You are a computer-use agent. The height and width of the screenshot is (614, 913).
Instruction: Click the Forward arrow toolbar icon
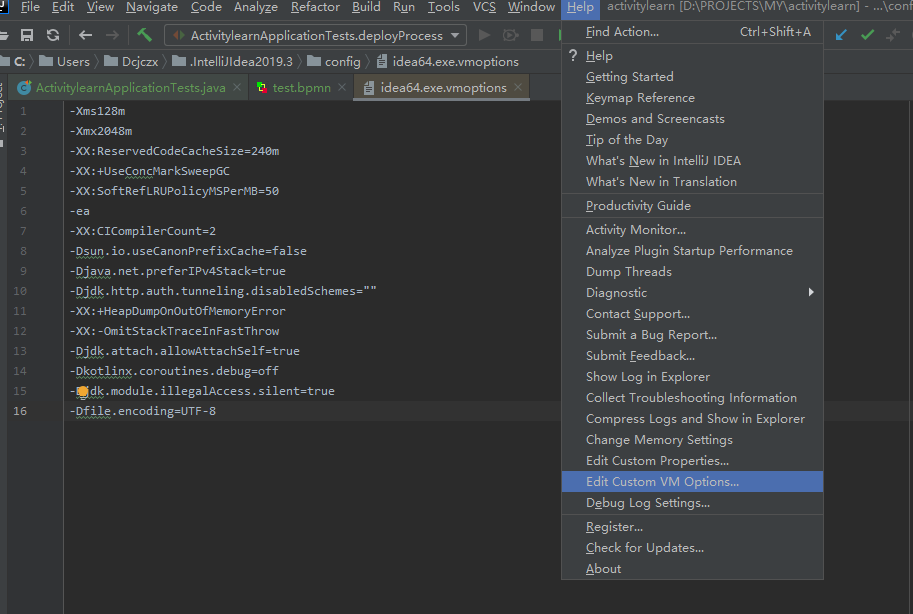(x=112, y=36)
